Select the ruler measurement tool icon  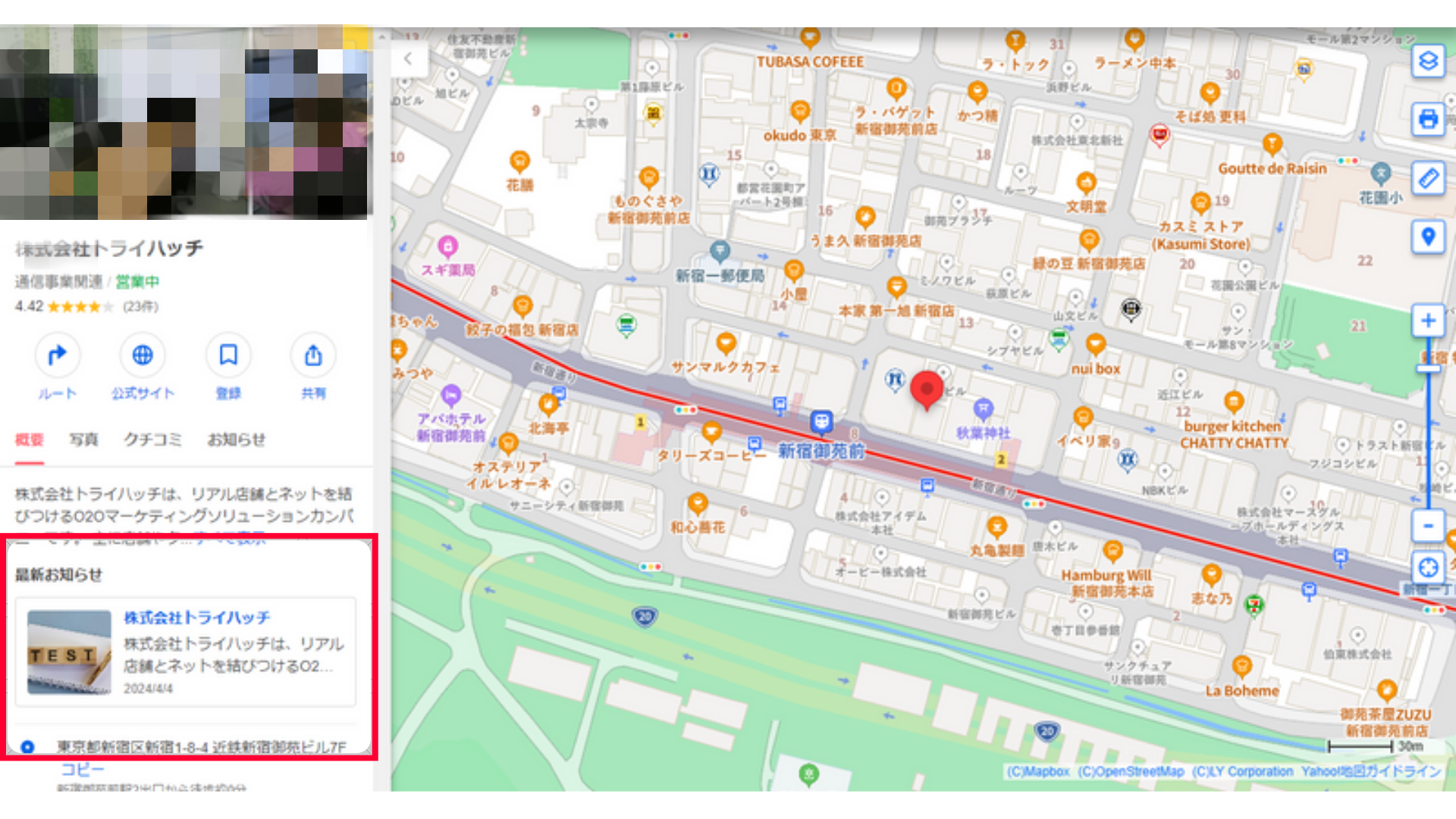[1428, 178]
